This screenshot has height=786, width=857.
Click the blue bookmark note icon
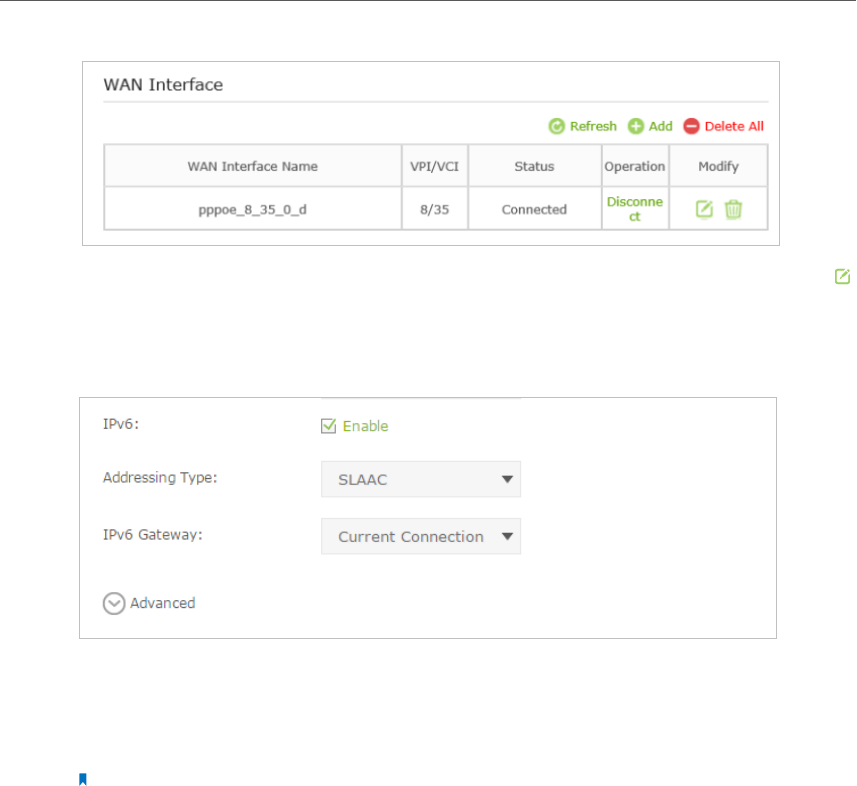[x=83, y=778]
